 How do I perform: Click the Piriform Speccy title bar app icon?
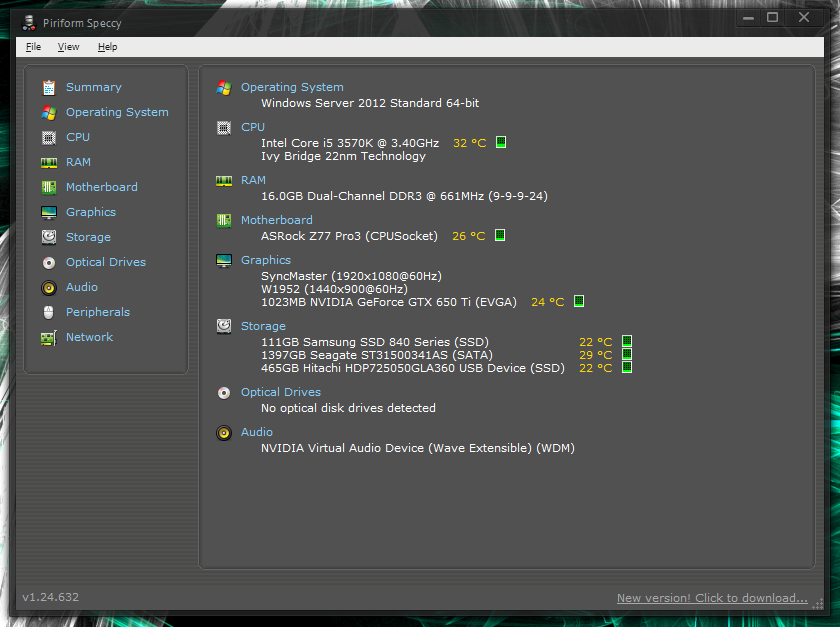click(29, 23)
